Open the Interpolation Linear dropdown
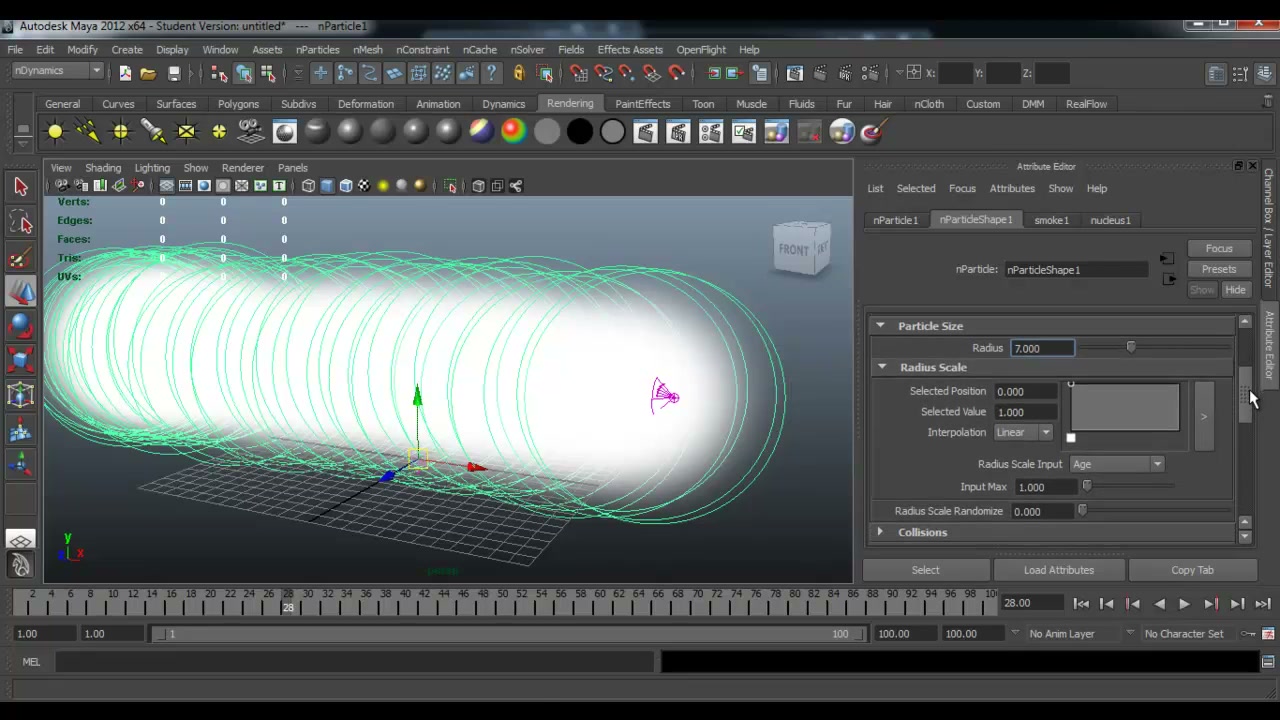The image size is (1280, 720). click(x=1023, y=432)
